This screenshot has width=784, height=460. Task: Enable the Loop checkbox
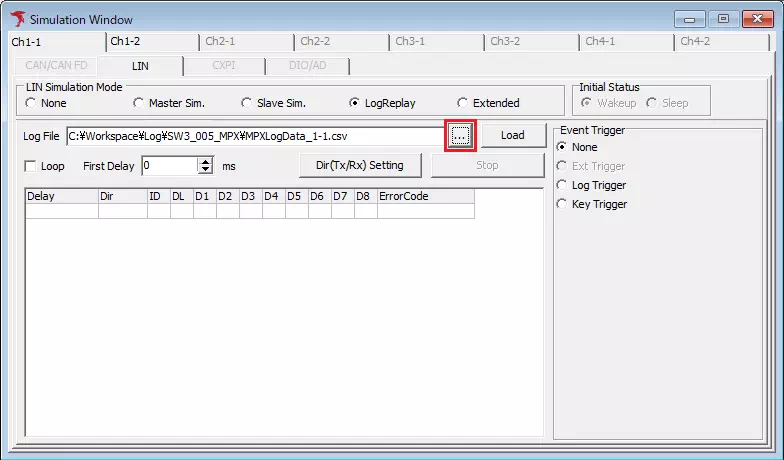pyautogui.click(x=30, y=166)
